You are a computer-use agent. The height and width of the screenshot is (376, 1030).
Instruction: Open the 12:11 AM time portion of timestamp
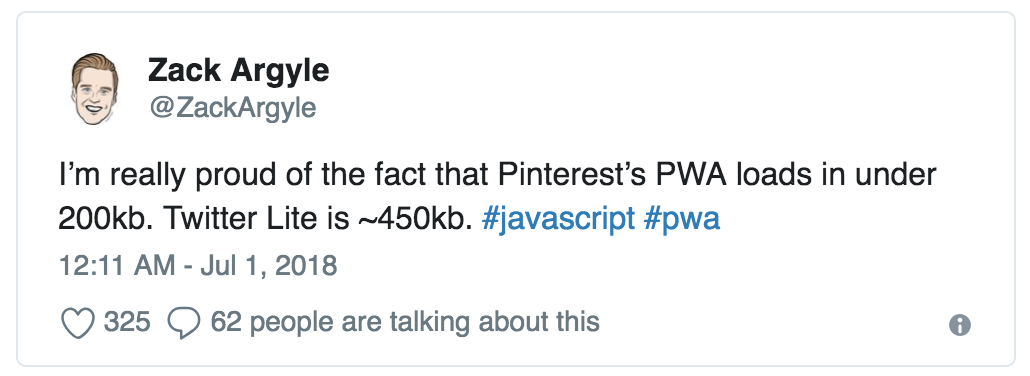tap(117, 266)
